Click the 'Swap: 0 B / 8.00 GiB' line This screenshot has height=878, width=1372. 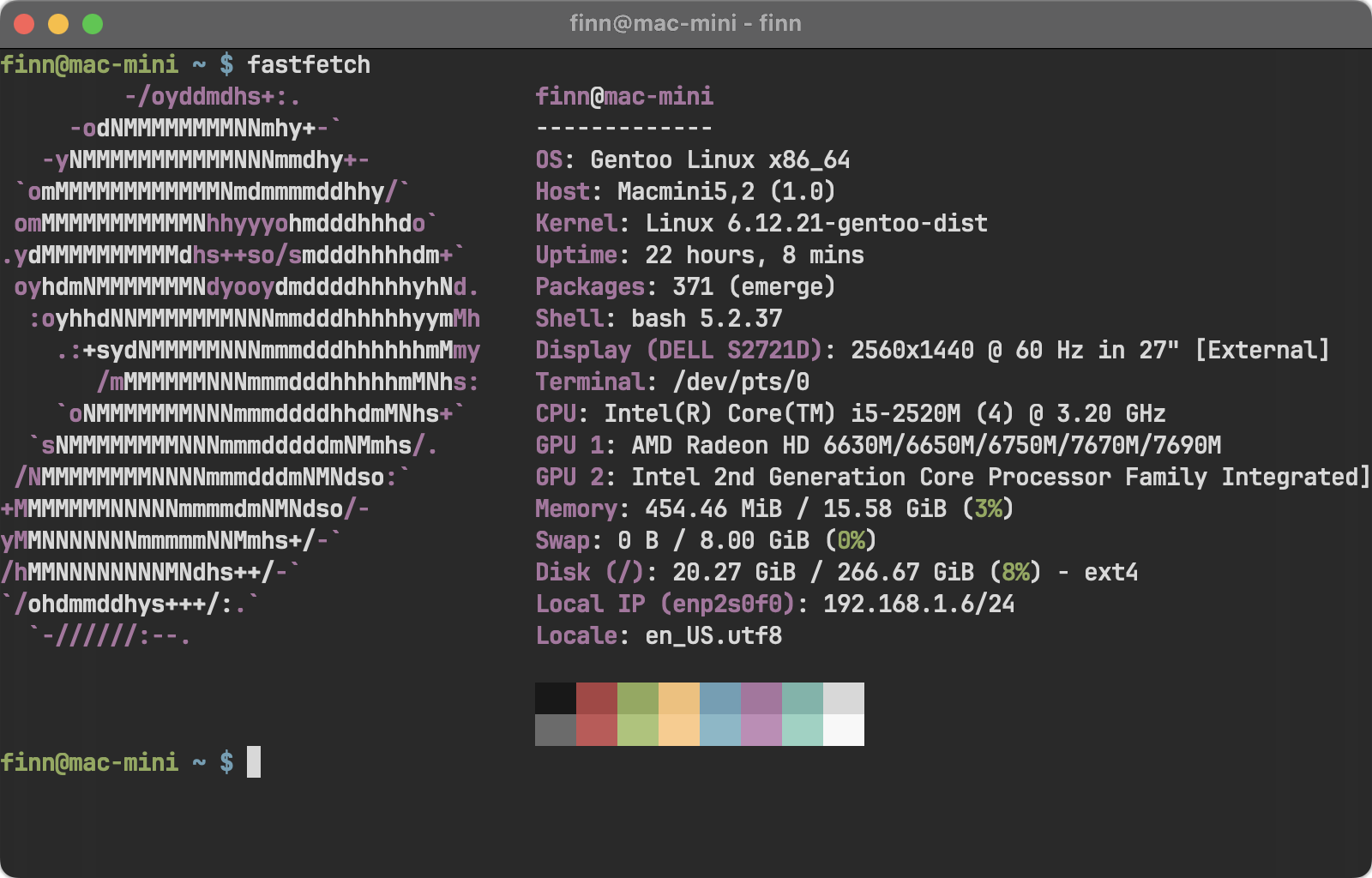click(x=707, y=540)
